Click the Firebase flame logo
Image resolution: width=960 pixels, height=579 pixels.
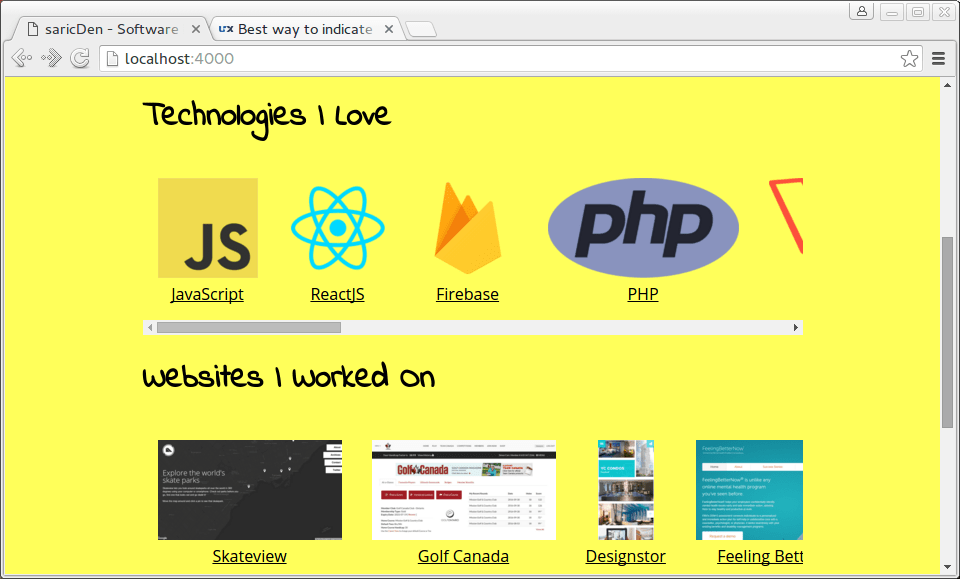pos(468,228)
